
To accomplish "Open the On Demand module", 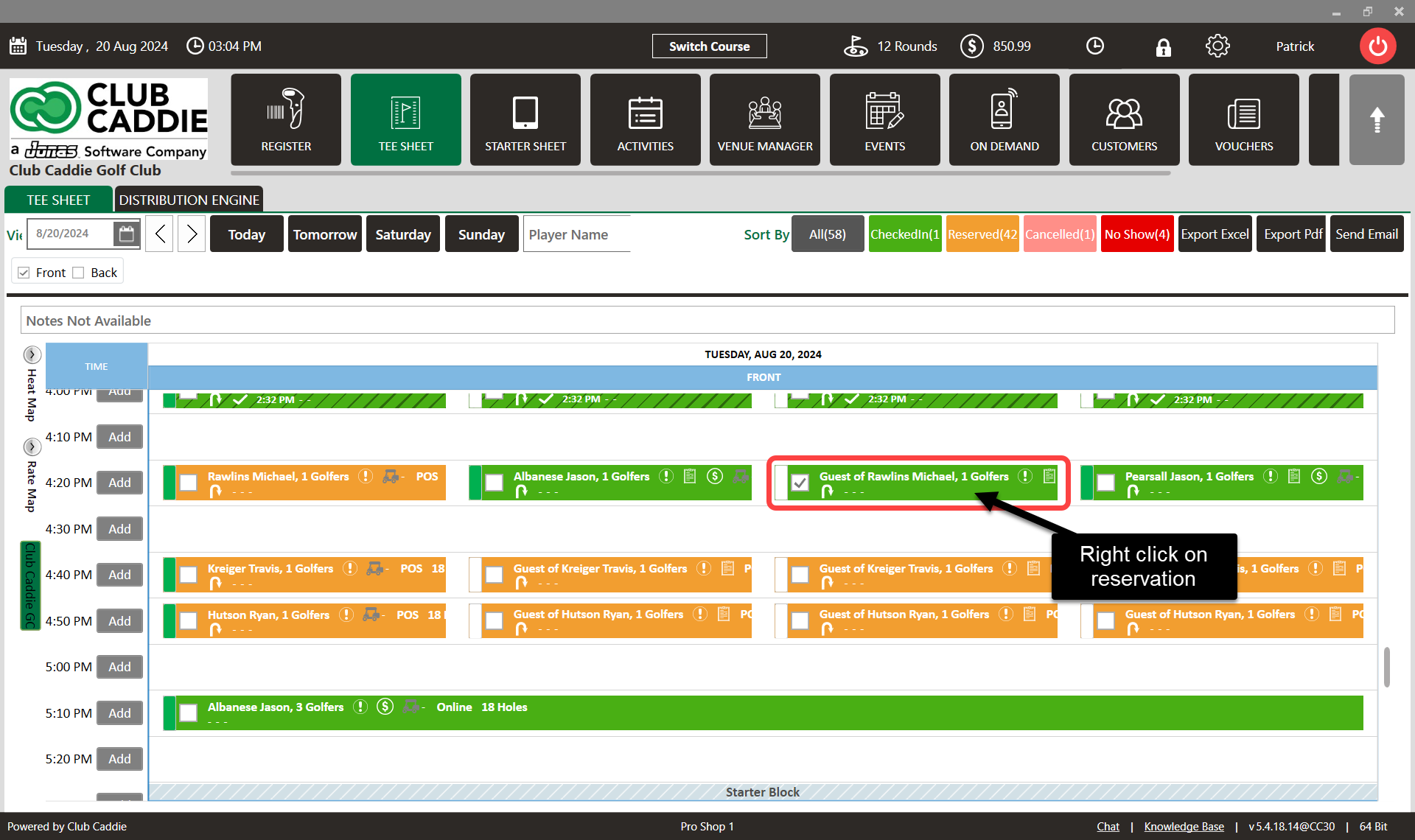I will tap(1004, 119).
